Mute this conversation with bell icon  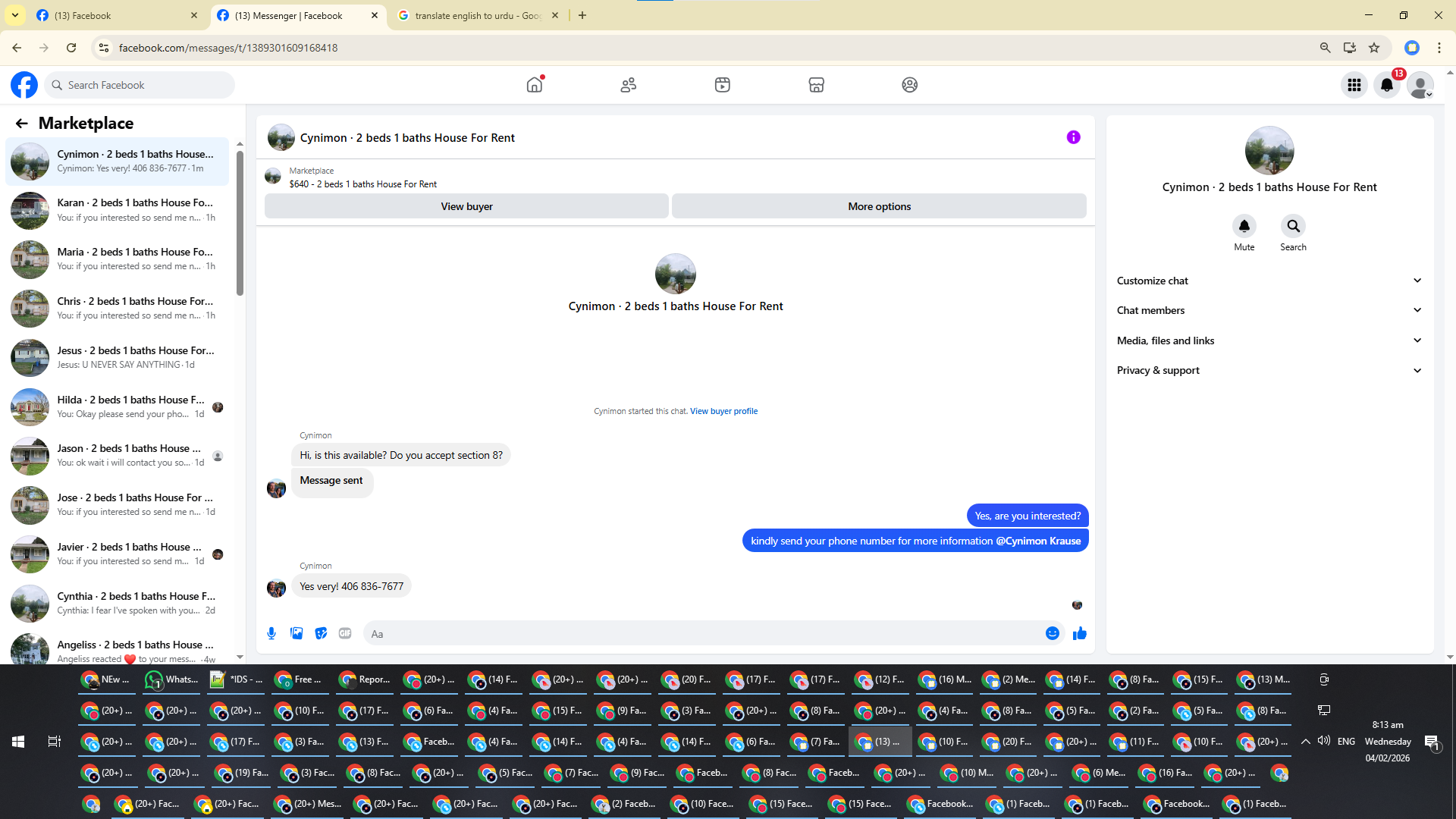tap(1244, 226)
